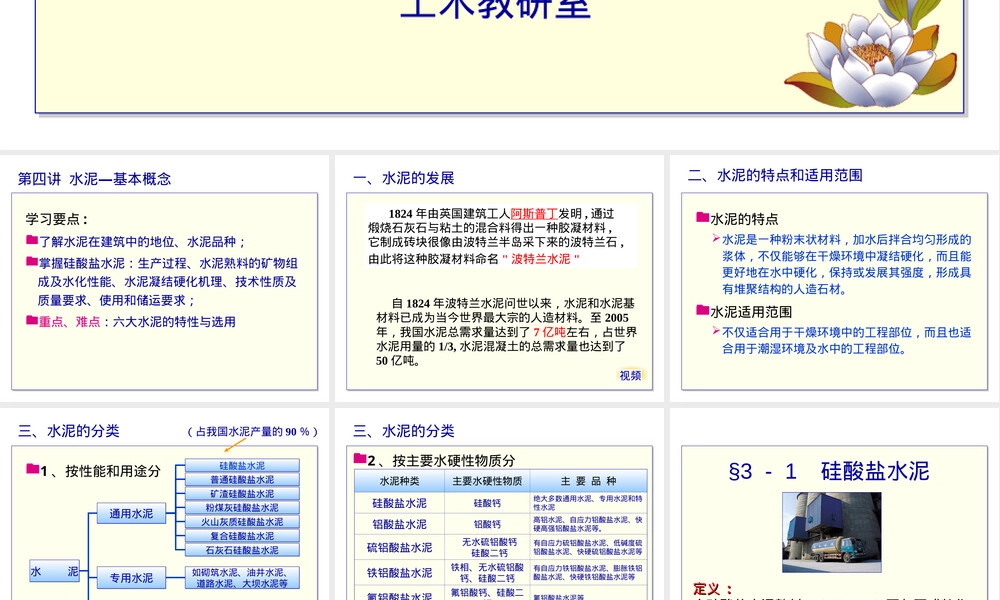Click the red text 波特兰水泥

[x=541, y=259]
